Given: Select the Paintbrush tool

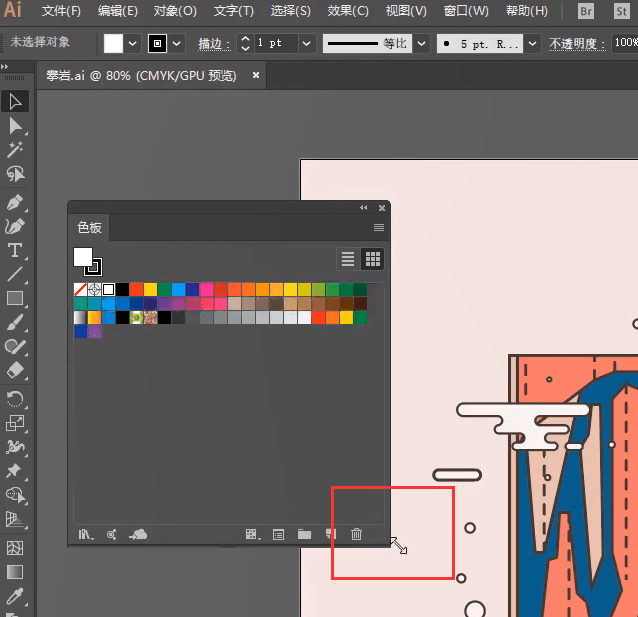Looking at the screenshot, I should pyautogui.click(x=15, y=322).
